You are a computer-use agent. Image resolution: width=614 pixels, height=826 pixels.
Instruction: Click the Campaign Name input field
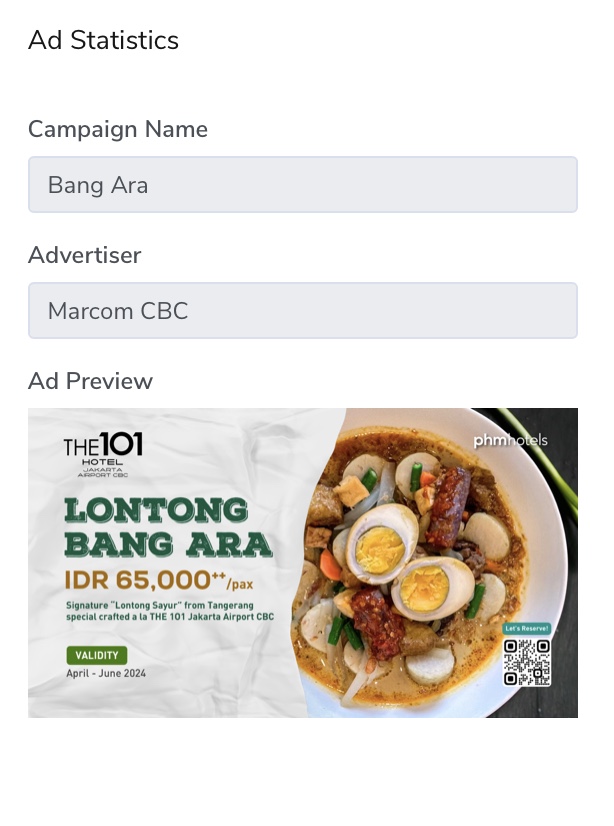(302, 185)
